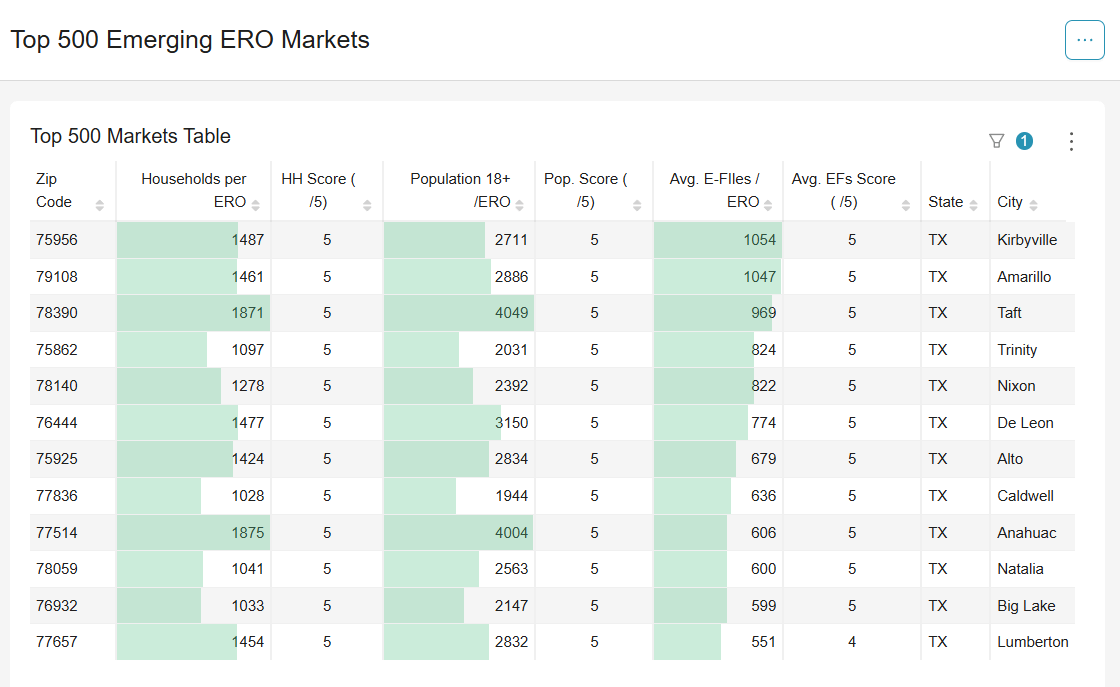Open the dashboard ellipsis options menu
Viewport: 1120px width, 687px height.
pos(1084,40)
